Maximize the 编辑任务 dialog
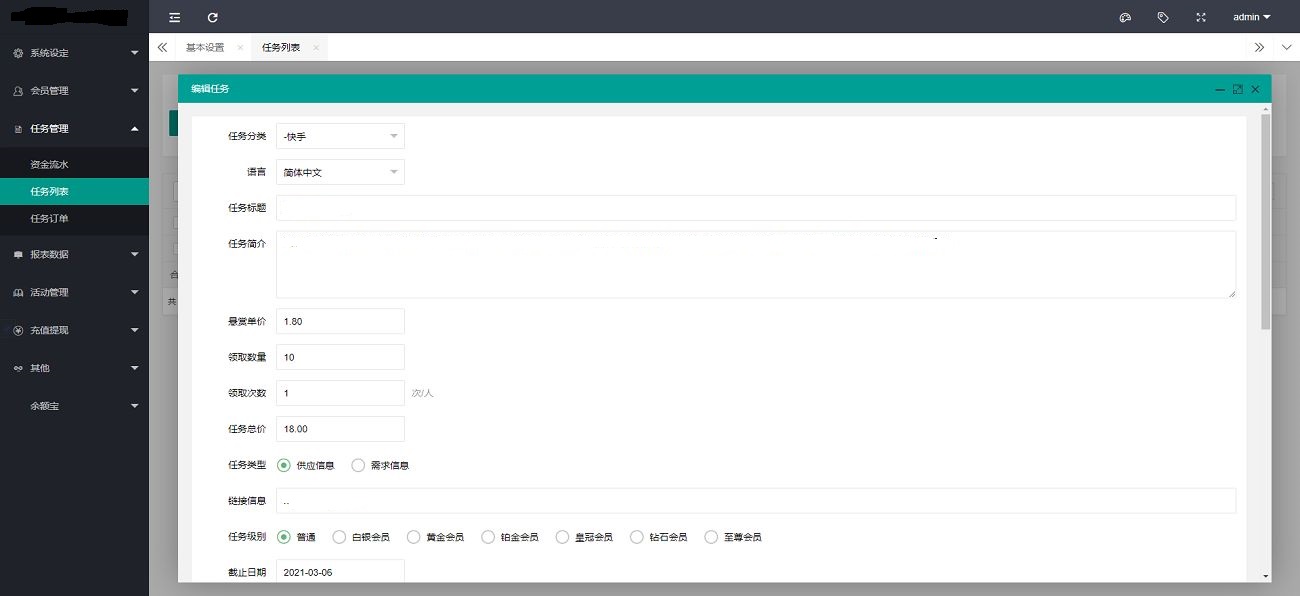Viewport: 1300px width, 596px height. pos(1238,89)
